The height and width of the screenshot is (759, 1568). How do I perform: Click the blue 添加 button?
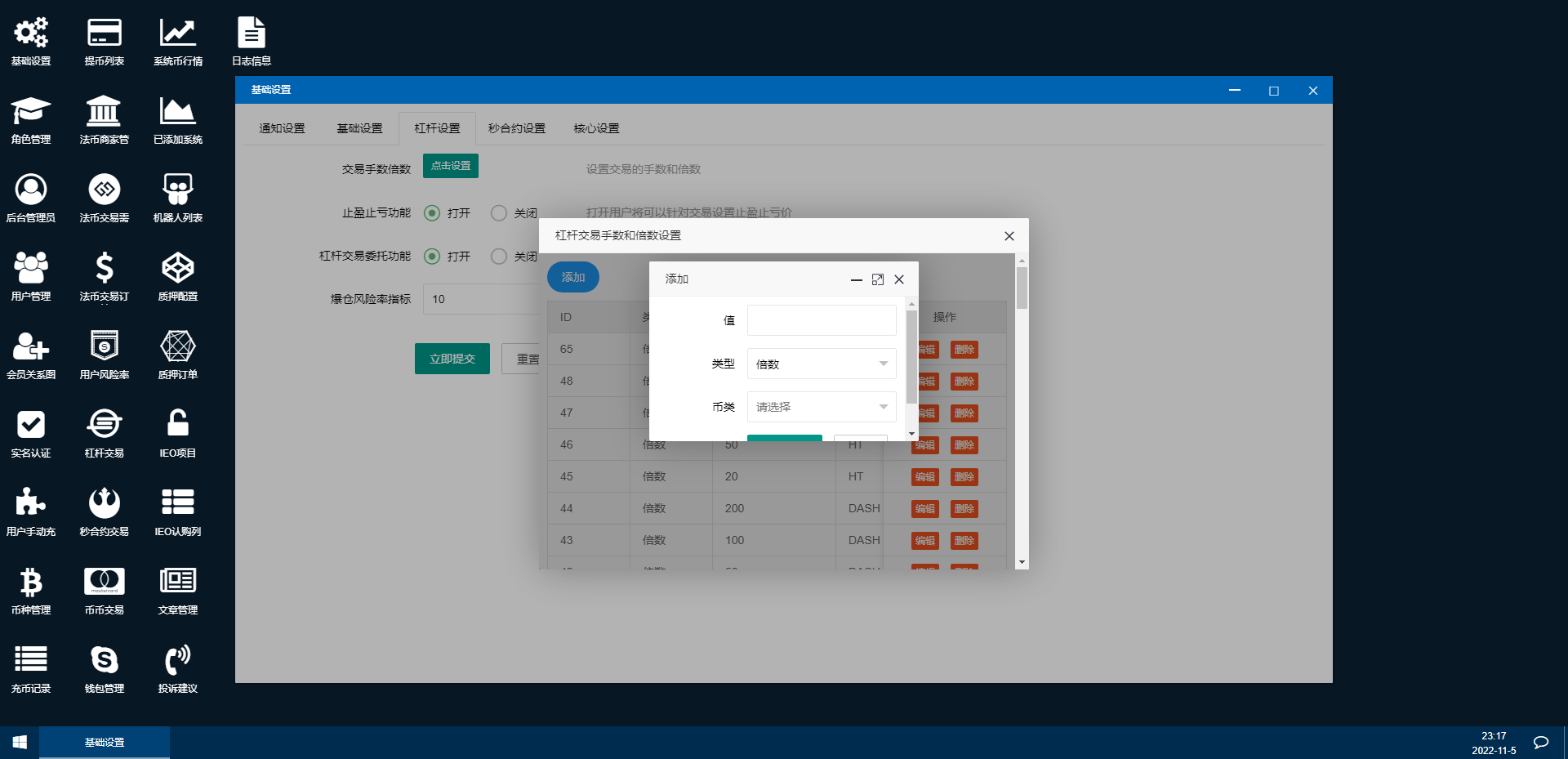click(572, 277)
